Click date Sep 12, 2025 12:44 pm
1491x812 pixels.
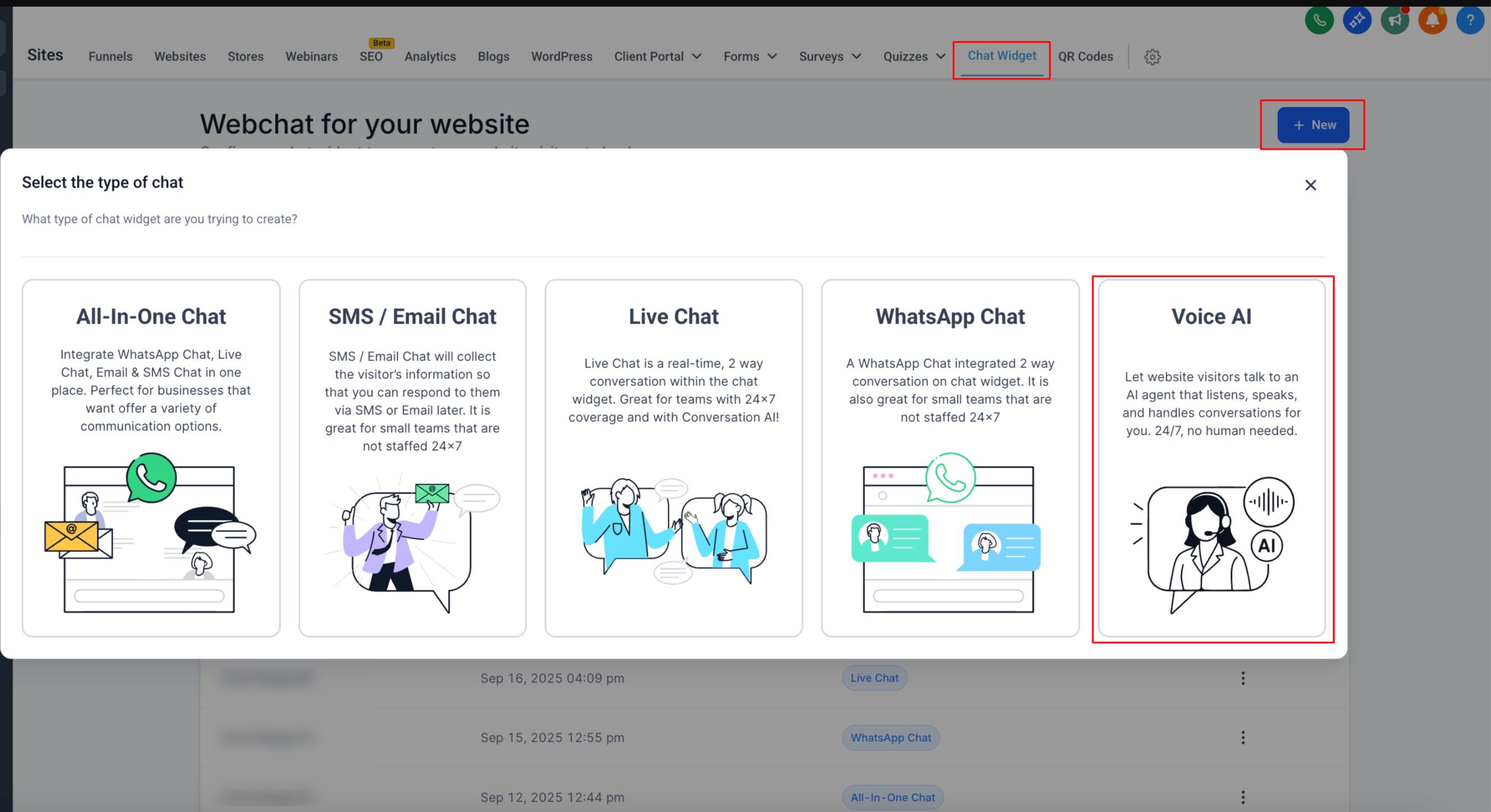pos(552,797)
